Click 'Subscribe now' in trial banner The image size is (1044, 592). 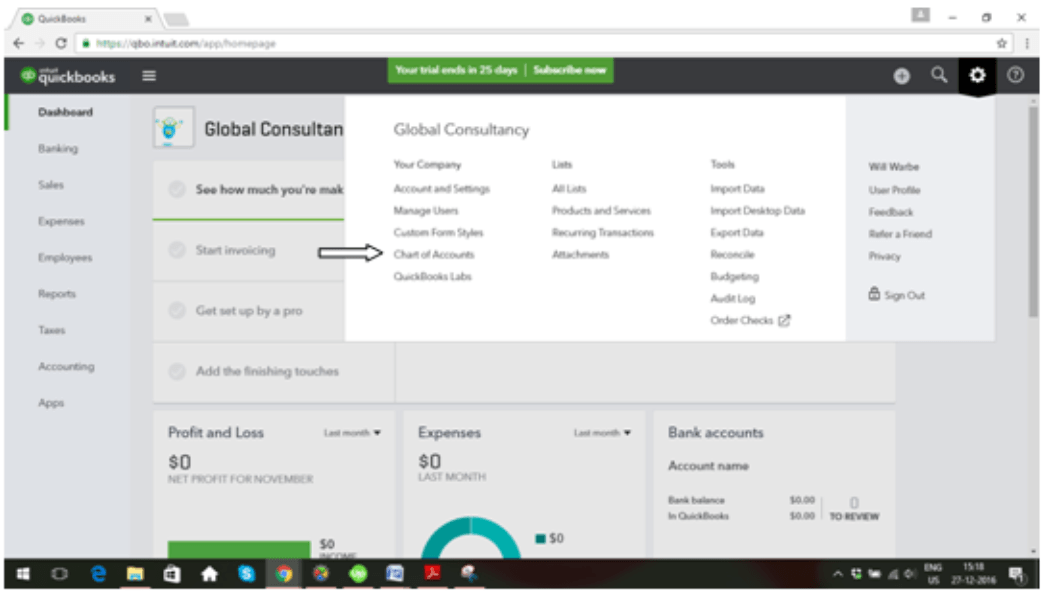pos(570,70)
